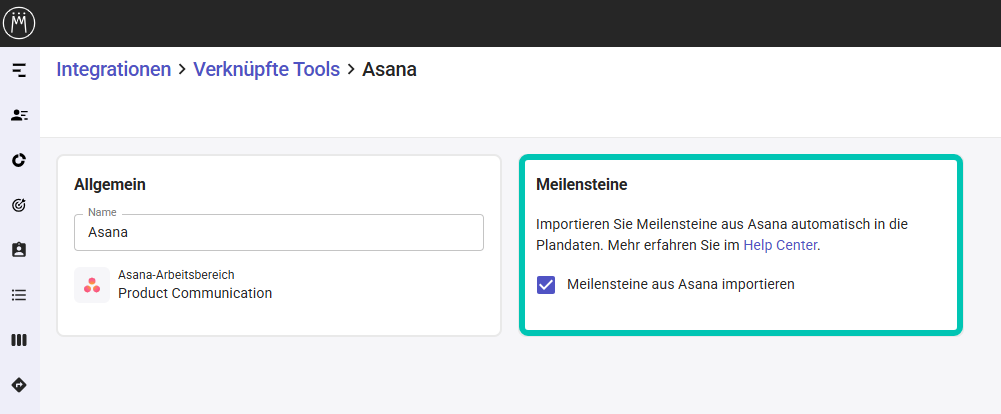This screenshot has width=1001, height=414.
Task: Go to Integrationen breadcrumb
Action: [x=114, y=69]
